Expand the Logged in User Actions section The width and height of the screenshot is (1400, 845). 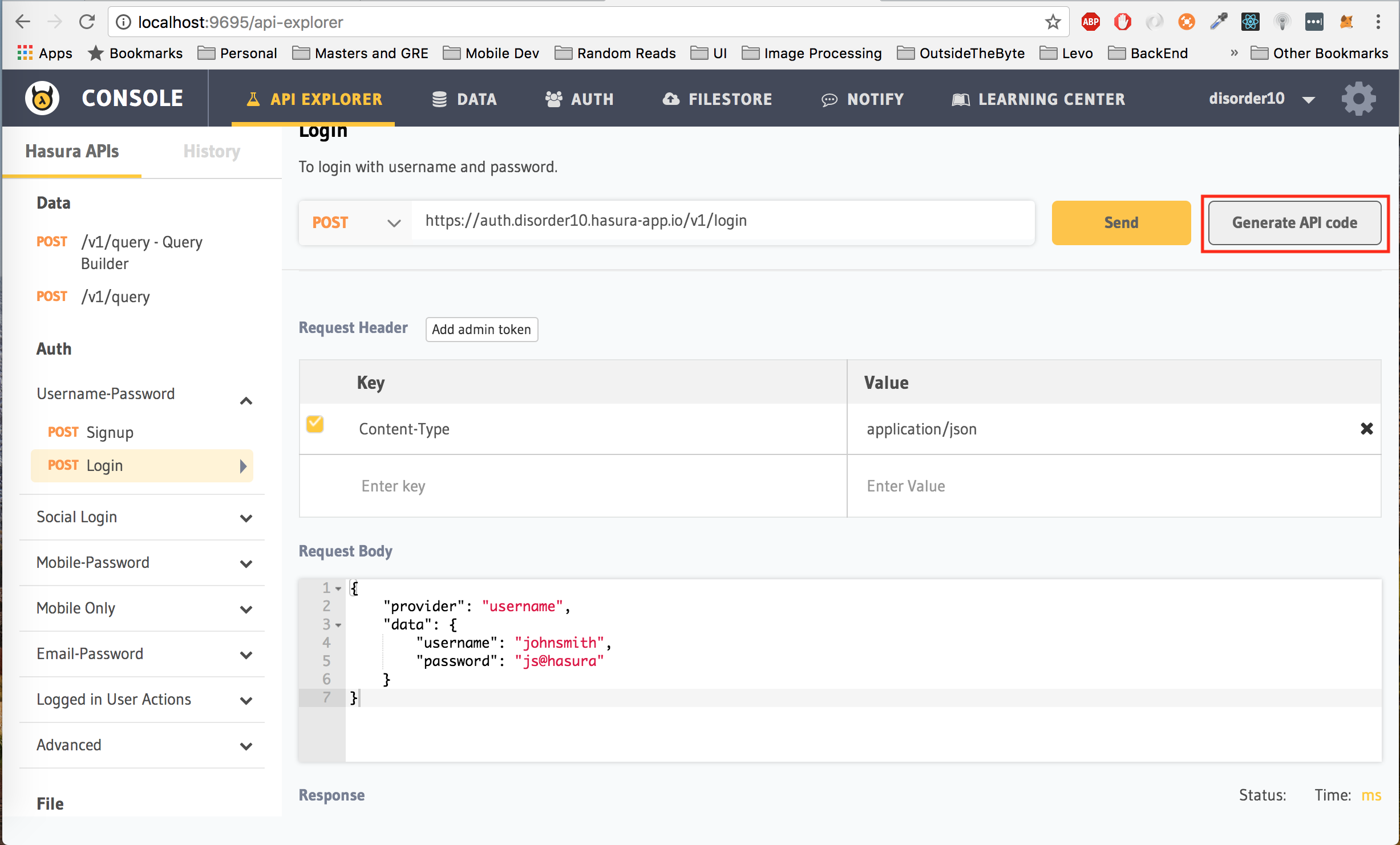(246, 701)
